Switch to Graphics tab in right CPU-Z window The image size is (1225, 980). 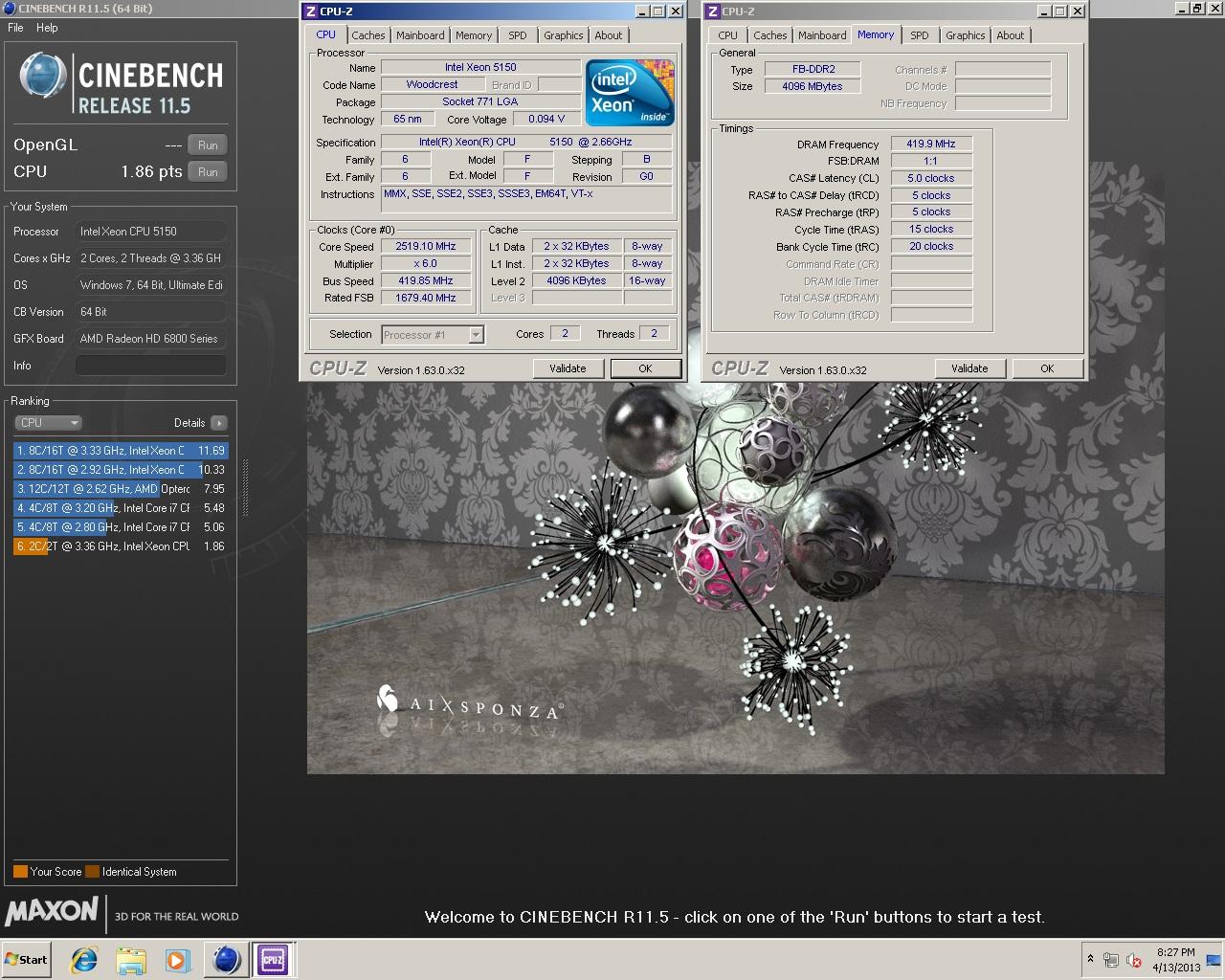pos(965,35)
